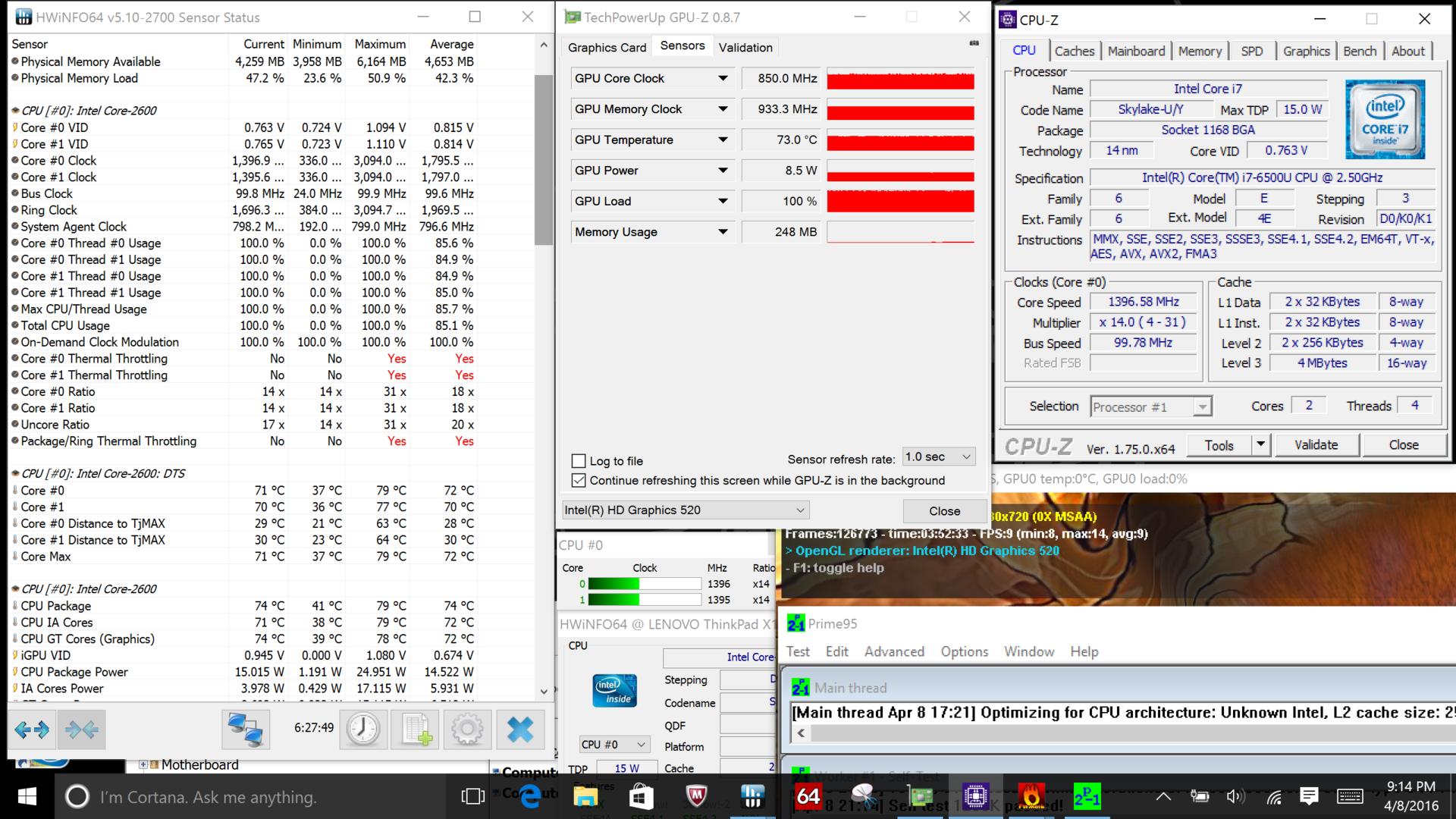Screen dimensions: 1456x819
Task: Click Tools button in CPU-Z
Action: [1219, 445]
